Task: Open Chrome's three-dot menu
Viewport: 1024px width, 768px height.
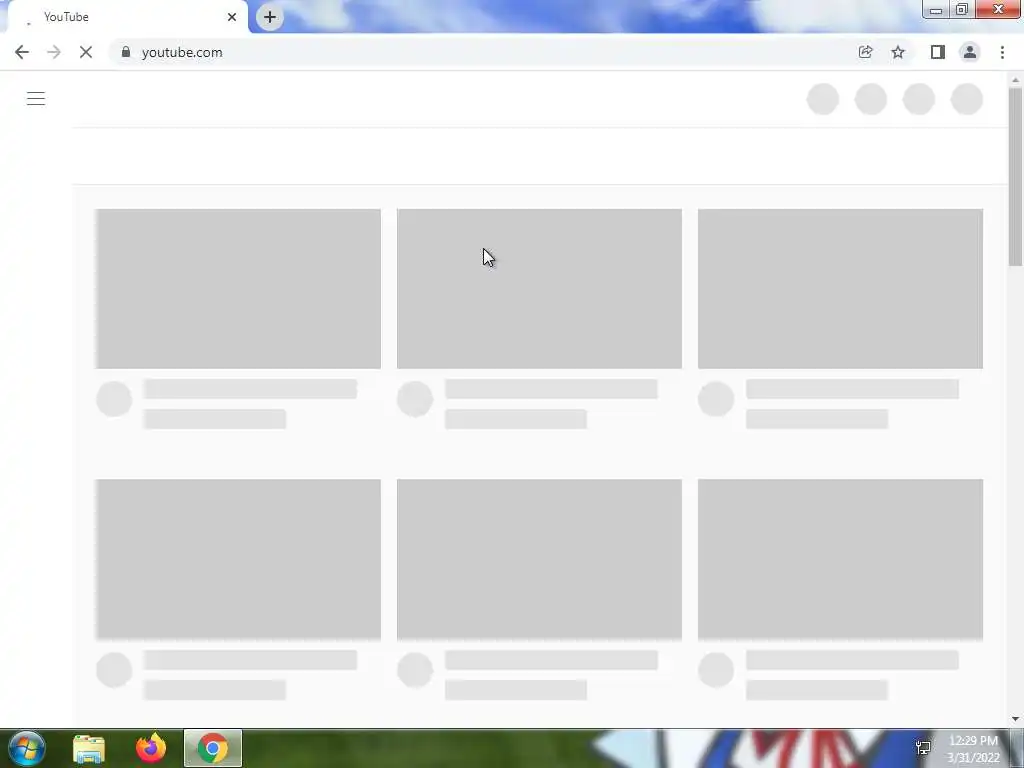Action: click(1002, 52)
